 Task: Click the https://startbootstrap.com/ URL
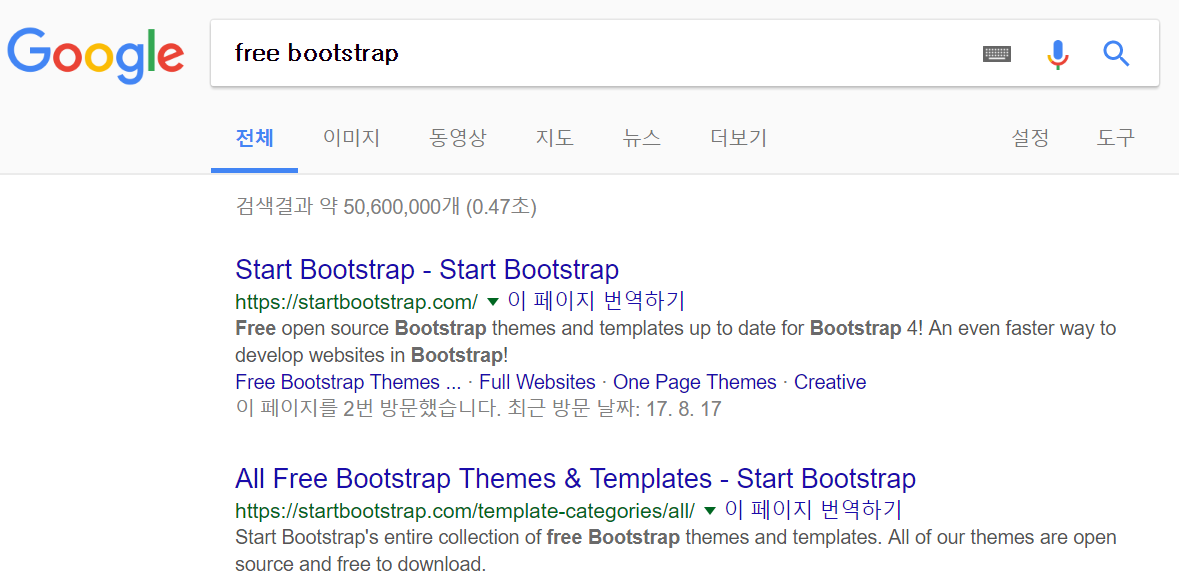click(356, 302)
